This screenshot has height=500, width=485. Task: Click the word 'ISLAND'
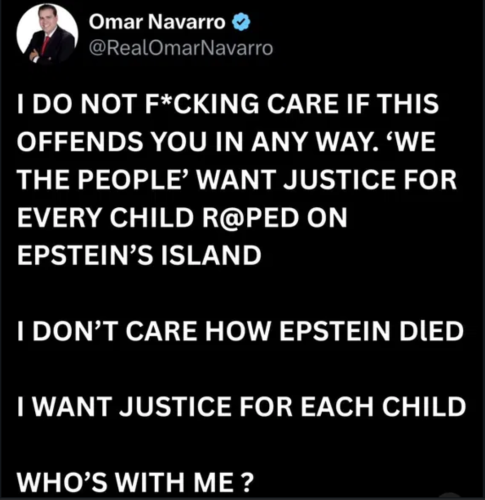point(211,255)
